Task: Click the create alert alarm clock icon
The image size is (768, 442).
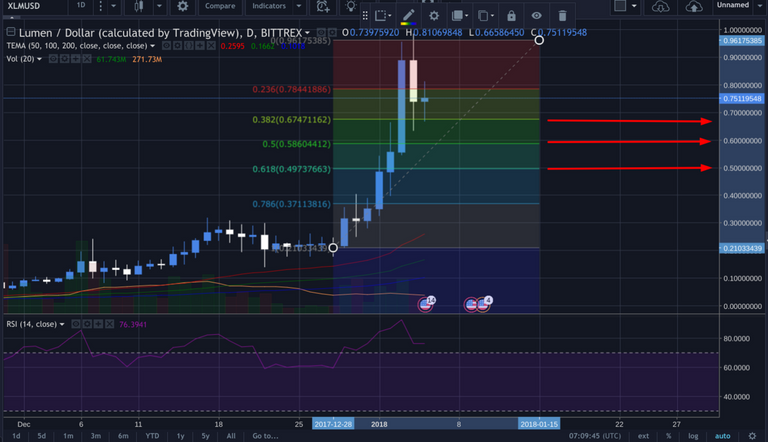Action: click(x=322, y=6)
